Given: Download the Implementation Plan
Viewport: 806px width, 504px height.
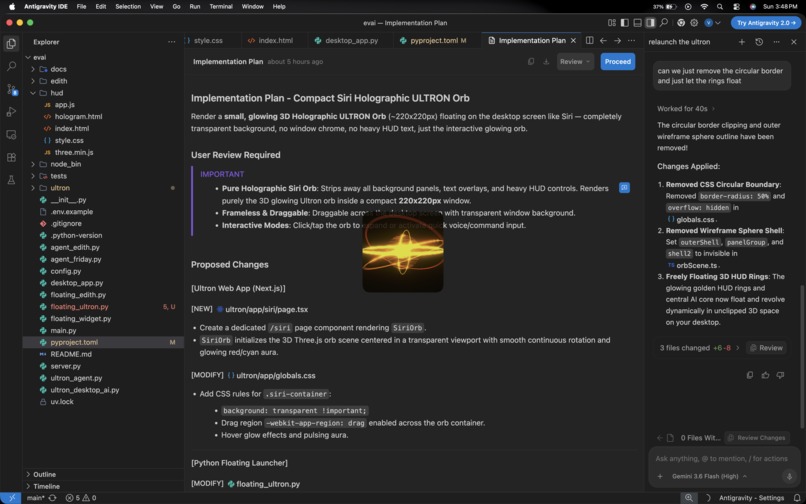Looking at the screenshot, I should point(546,62).
